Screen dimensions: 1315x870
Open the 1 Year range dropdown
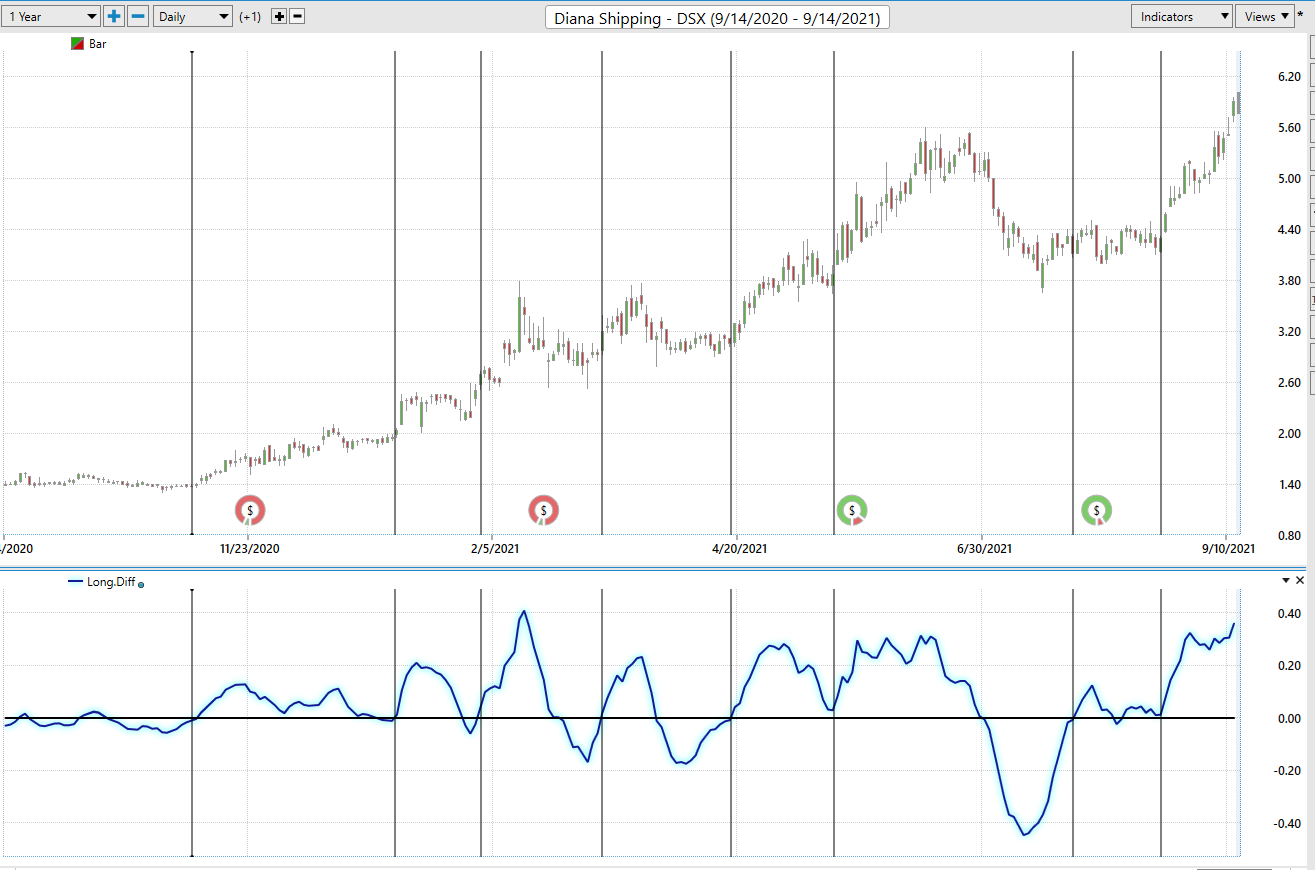[x=50, y=16]
